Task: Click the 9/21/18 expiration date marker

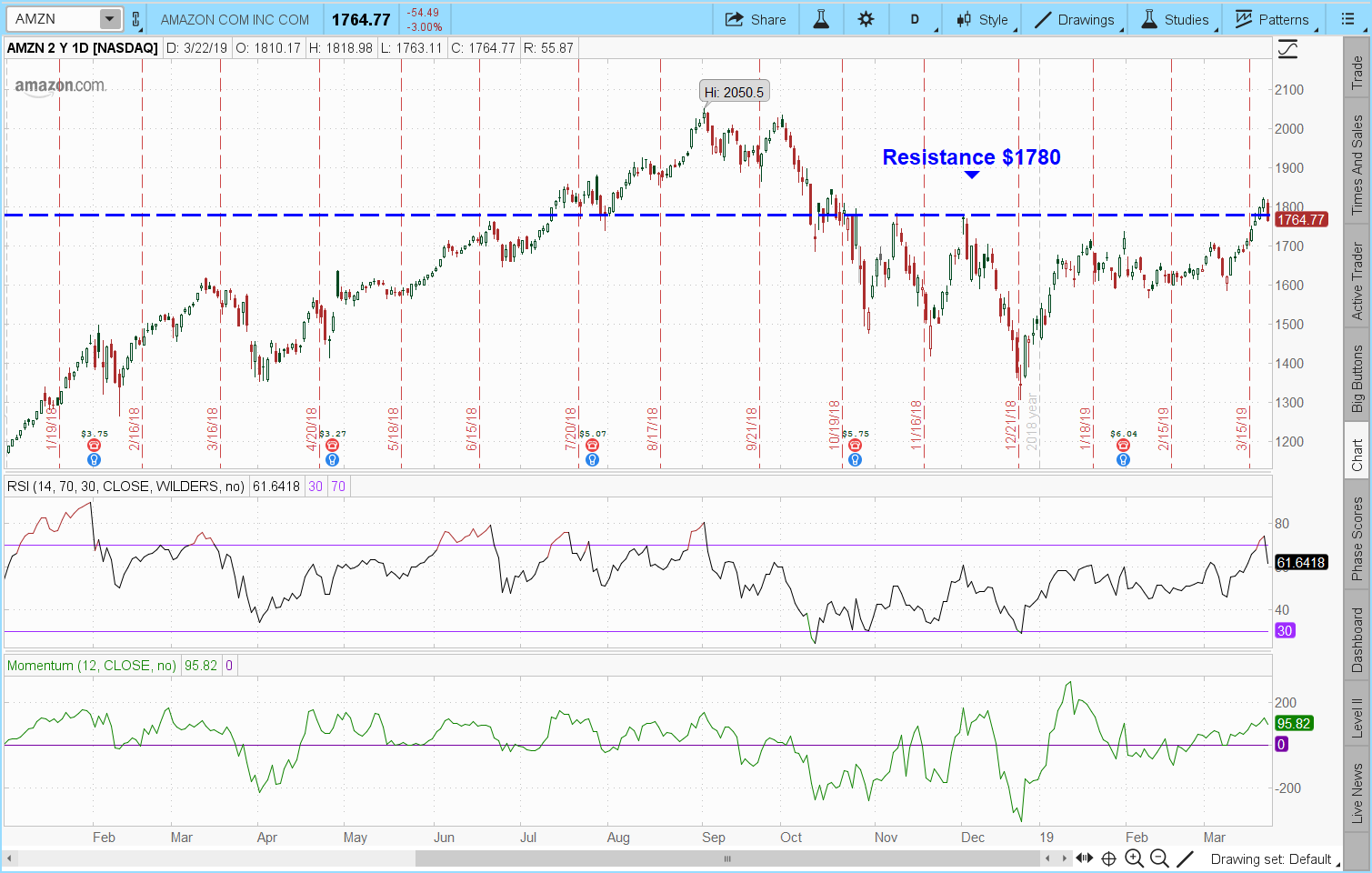Action: pos(752,427)
